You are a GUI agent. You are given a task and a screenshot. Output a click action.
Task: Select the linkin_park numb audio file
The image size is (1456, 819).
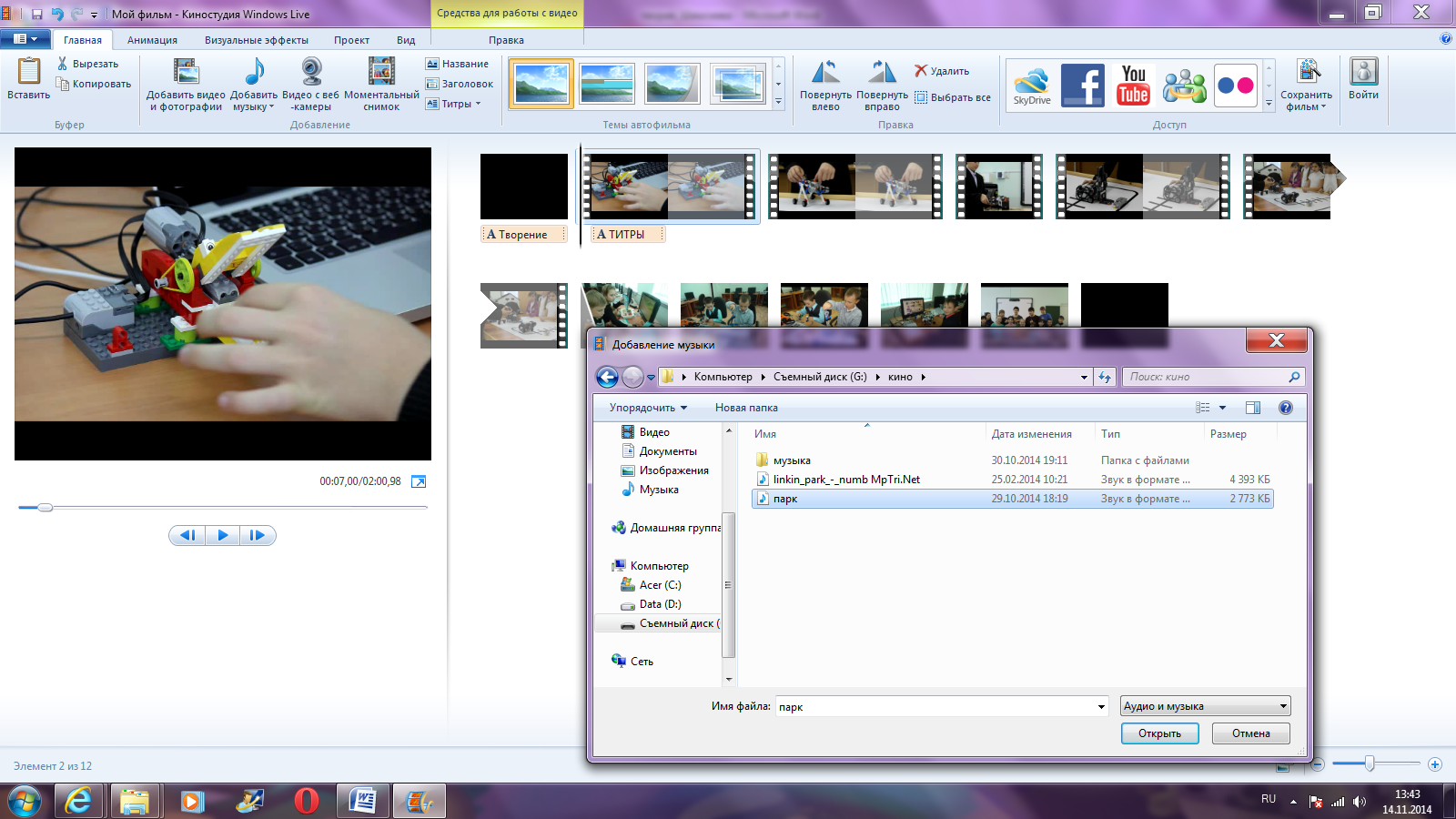click(846, 480)
